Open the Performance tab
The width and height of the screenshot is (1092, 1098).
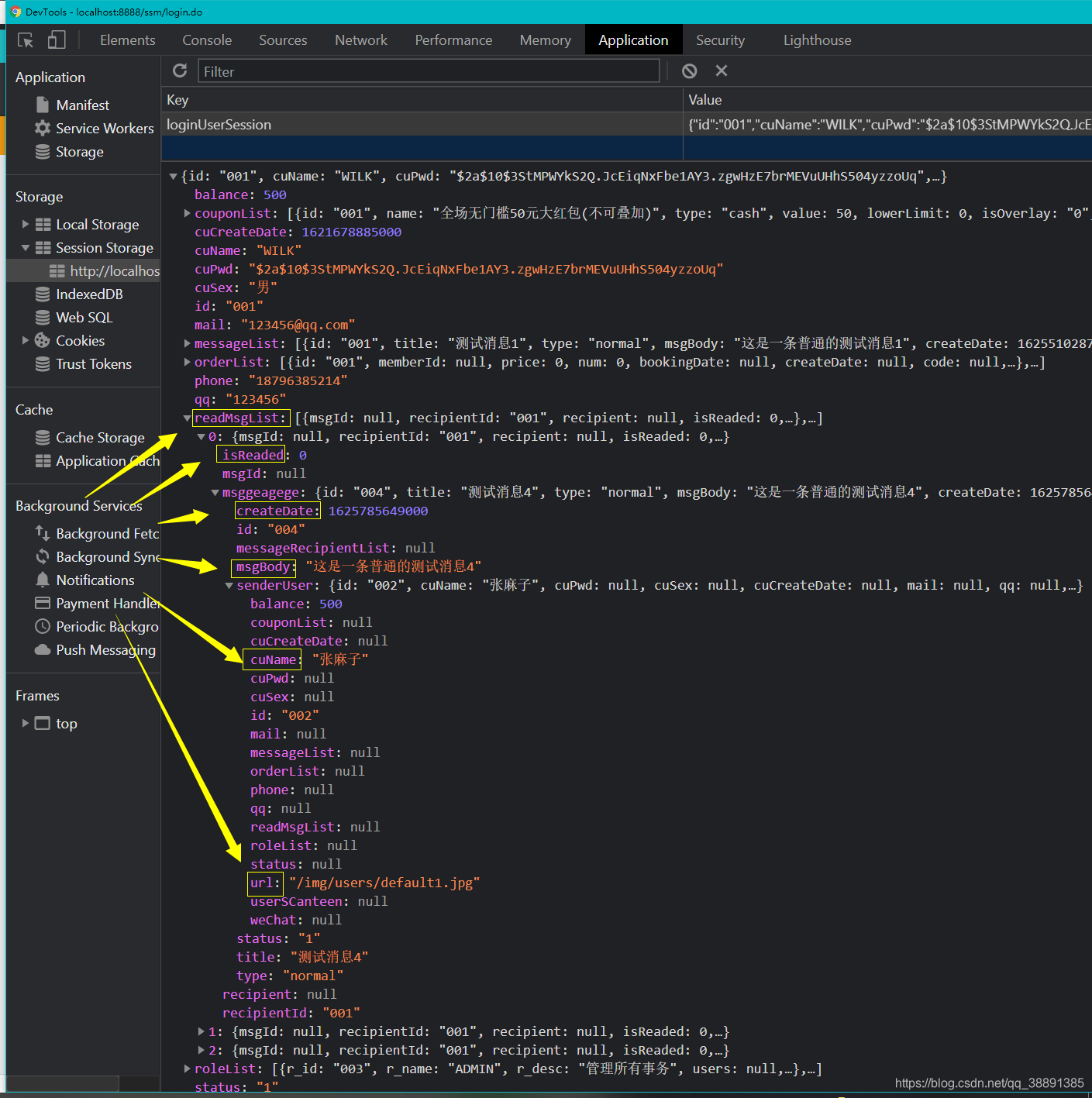coord(453,40)
